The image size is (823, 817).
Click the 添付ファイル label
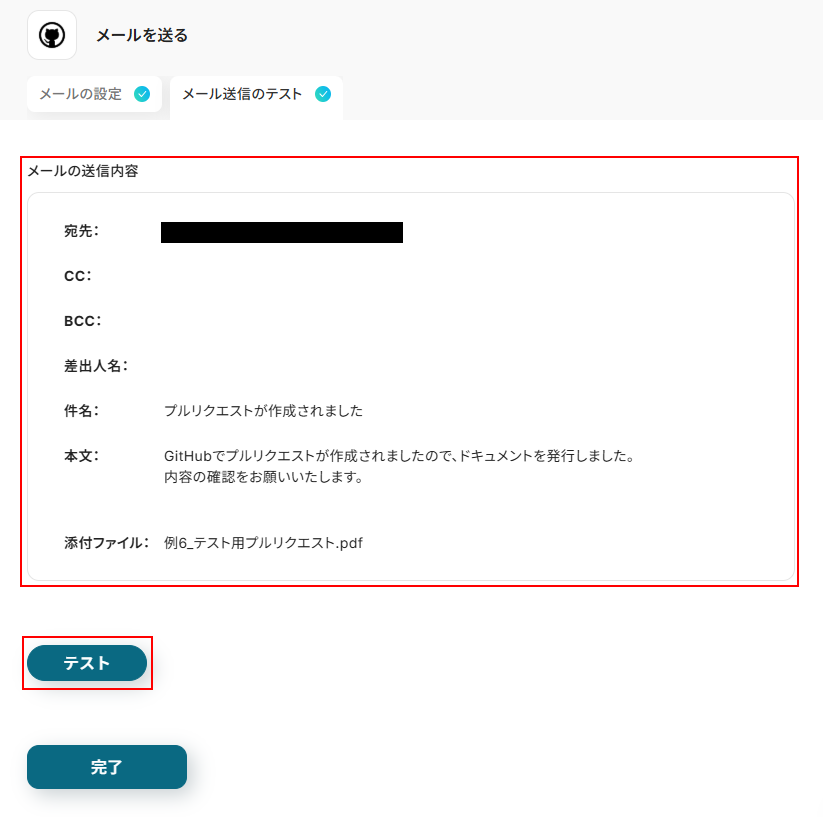pos(107,543)
